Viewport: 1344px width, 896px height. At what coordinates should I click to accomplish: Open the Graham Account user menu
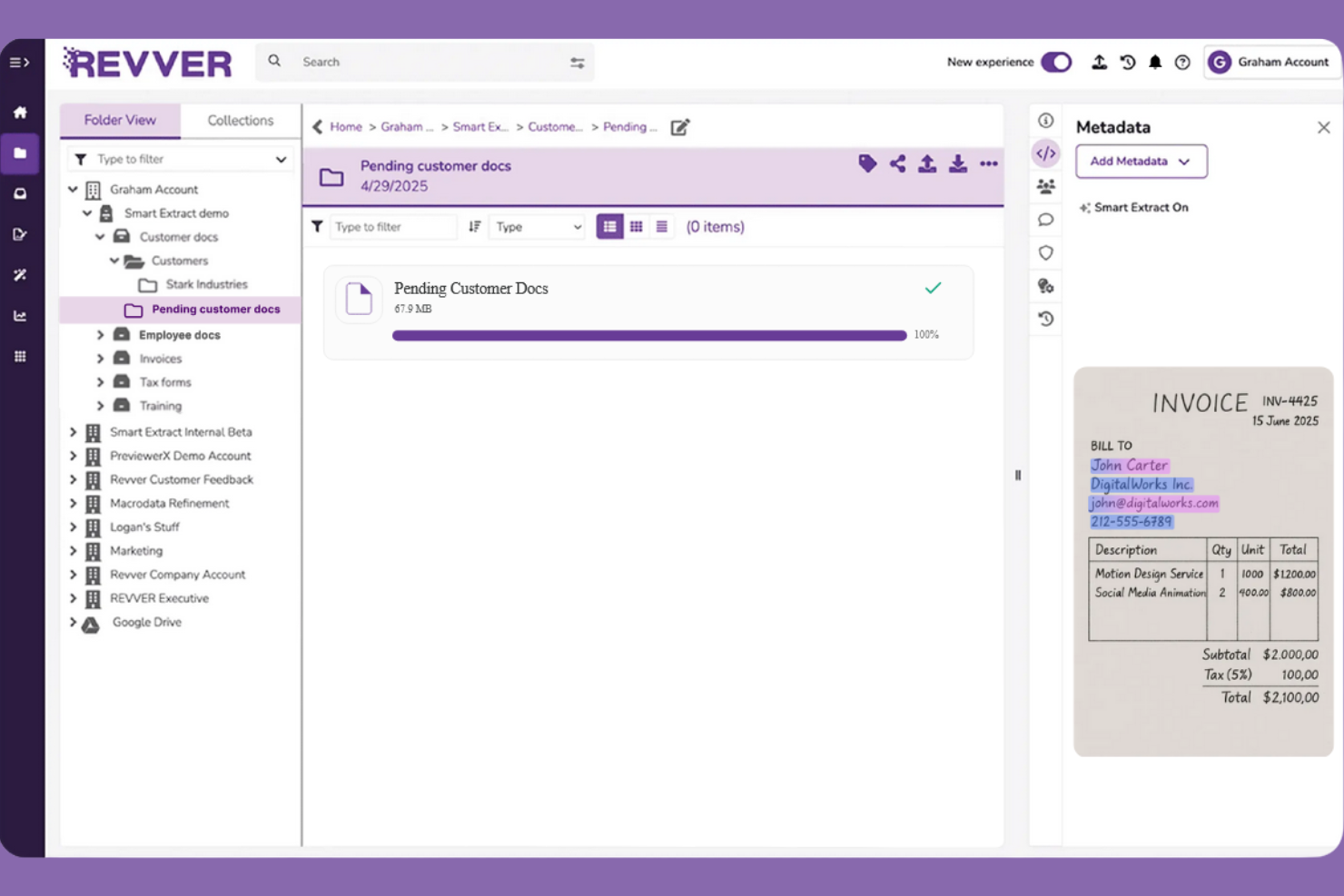click(1271, 62)
